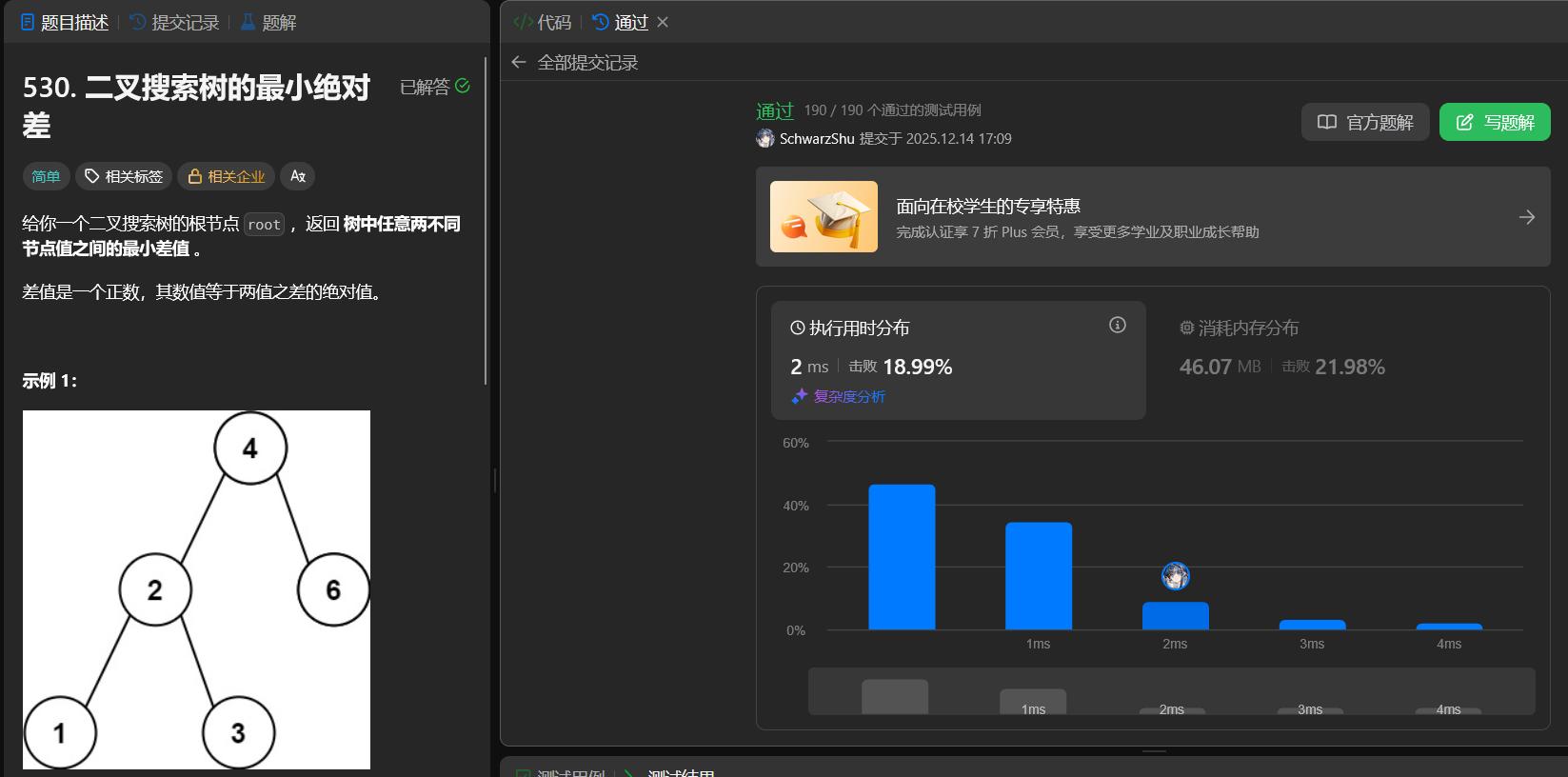
Task: Click the green 写题解 button
Action: [1494, 122]
